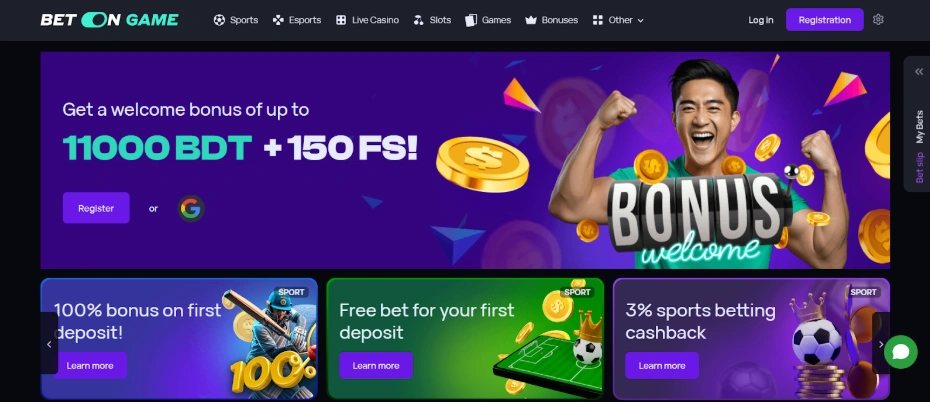Click Register button on welcome banner
This screenshot has height=402, width=930.
96,208
